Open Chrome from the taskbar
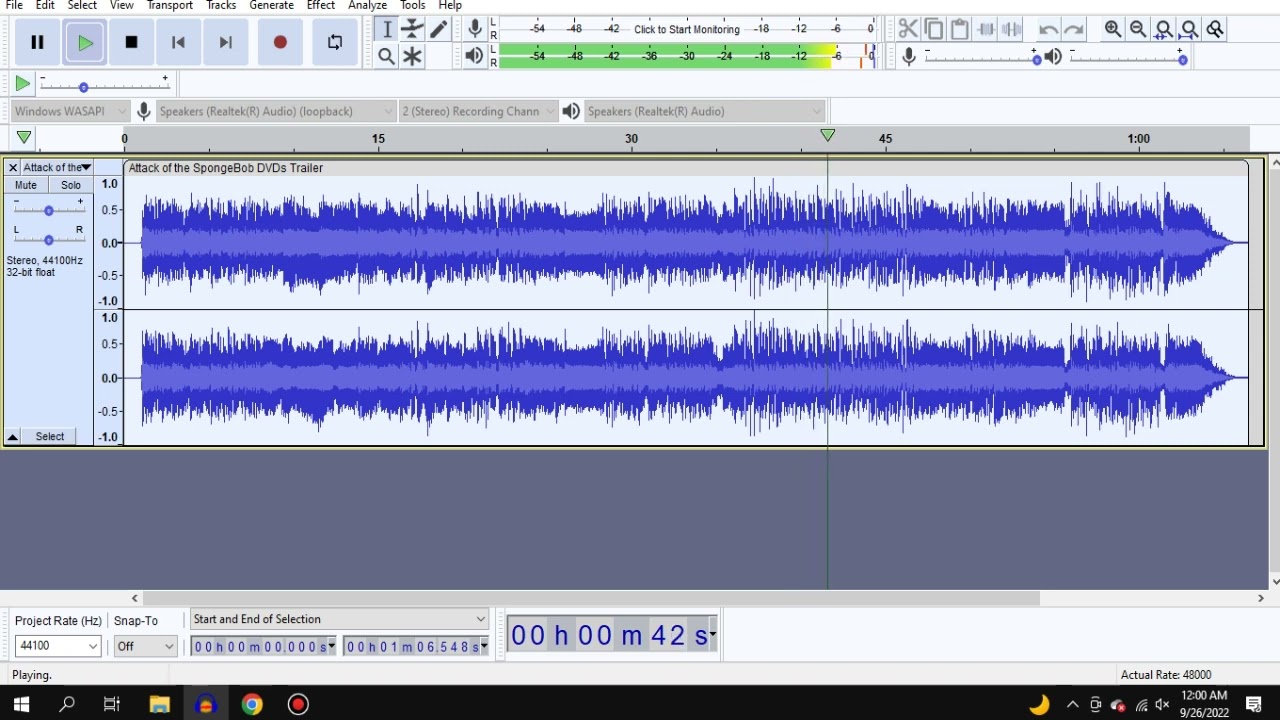This screenshot has height=720, width=1280. (252, 704)
